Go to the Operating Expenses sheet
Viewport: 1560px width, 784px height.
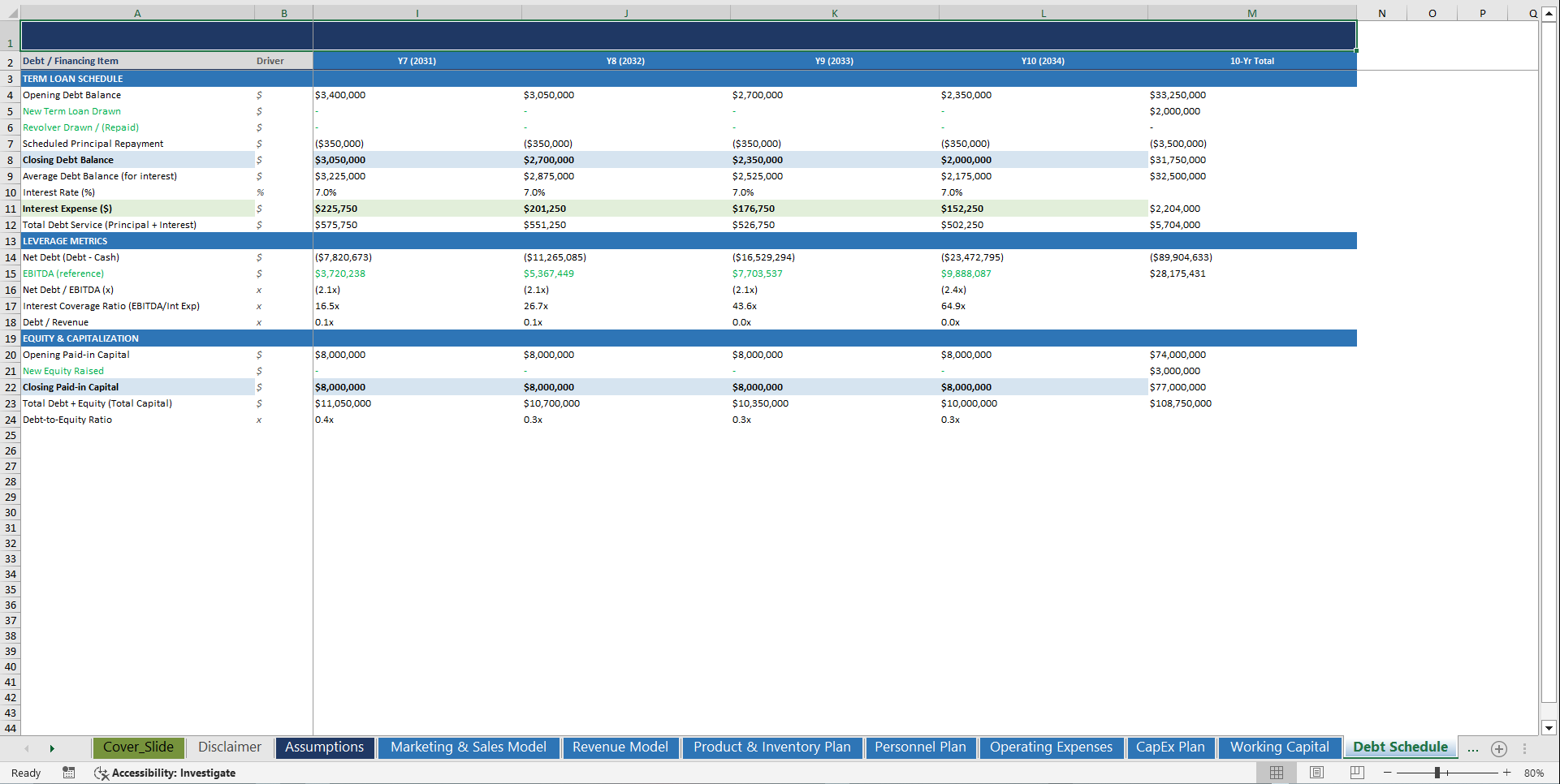coord(1052,747)
